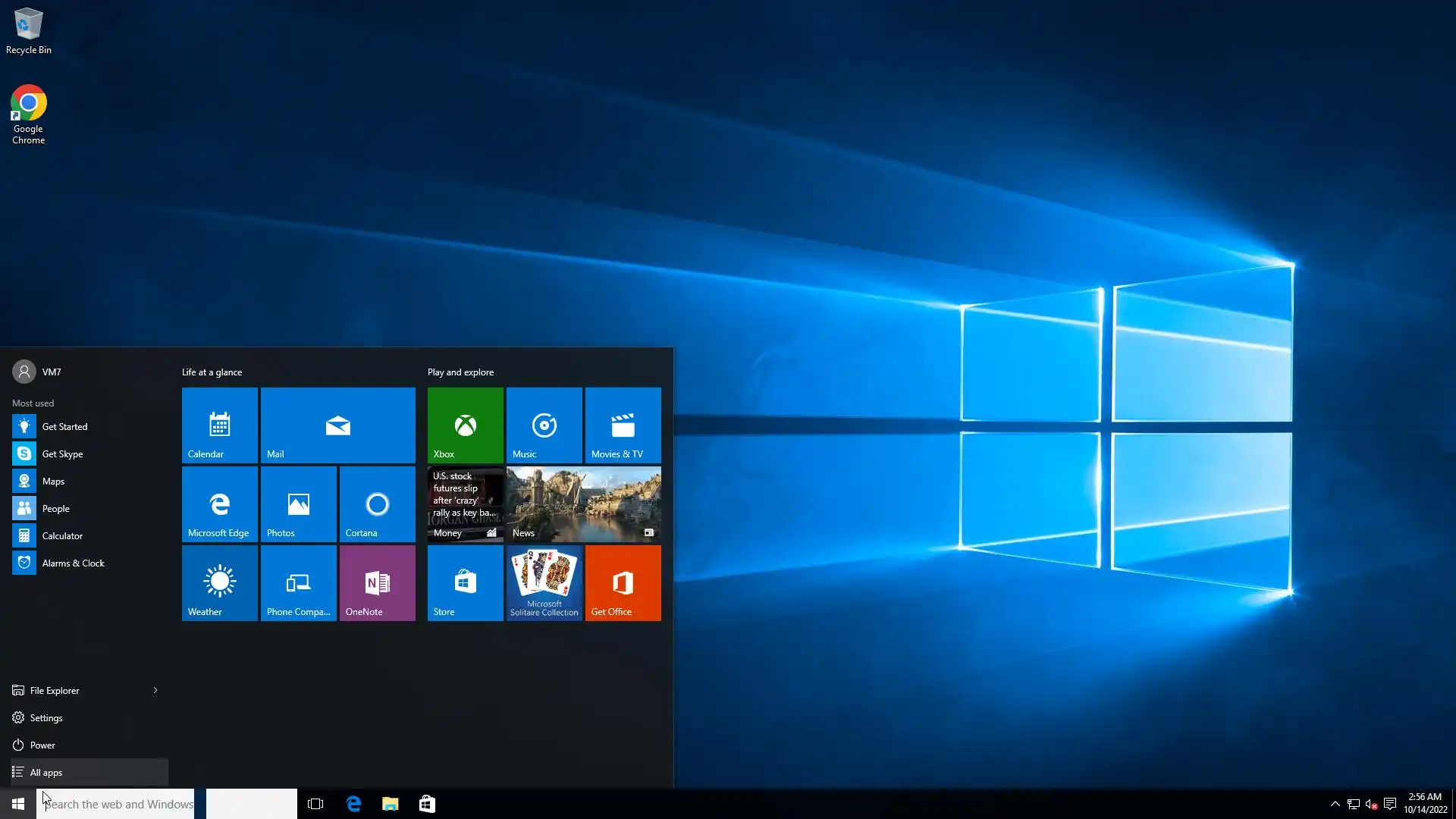Open Movies & TV tile

click(623, 425)
